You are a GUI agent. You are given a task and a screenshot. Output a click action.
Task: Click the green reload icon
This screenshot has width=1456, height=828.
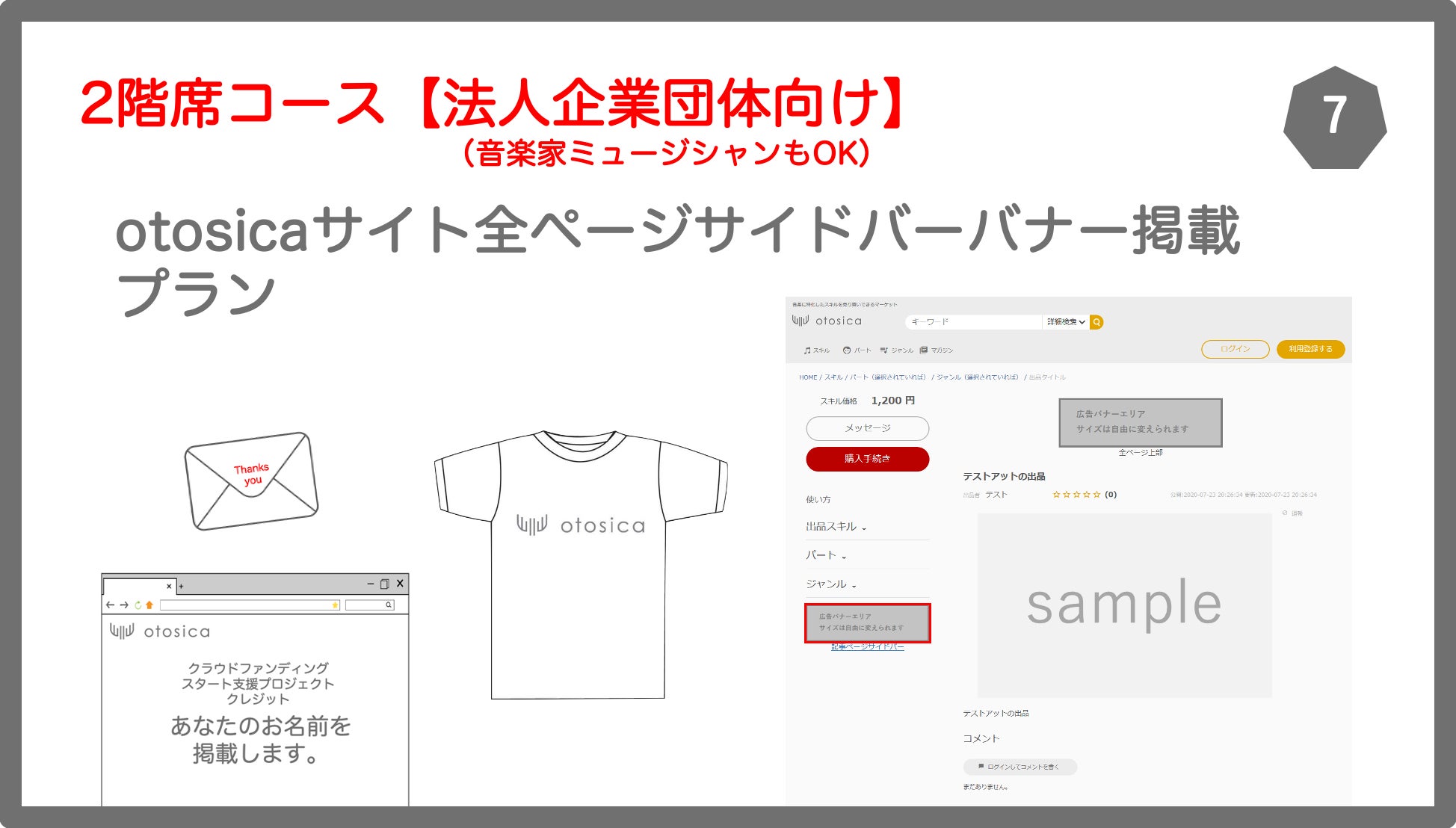pyautogui.click(x=138, y=605)
